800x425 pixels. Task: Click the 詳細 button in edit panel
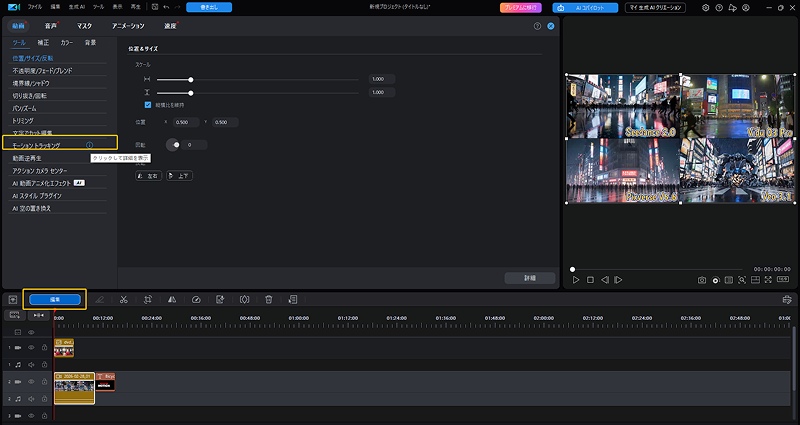530,278
